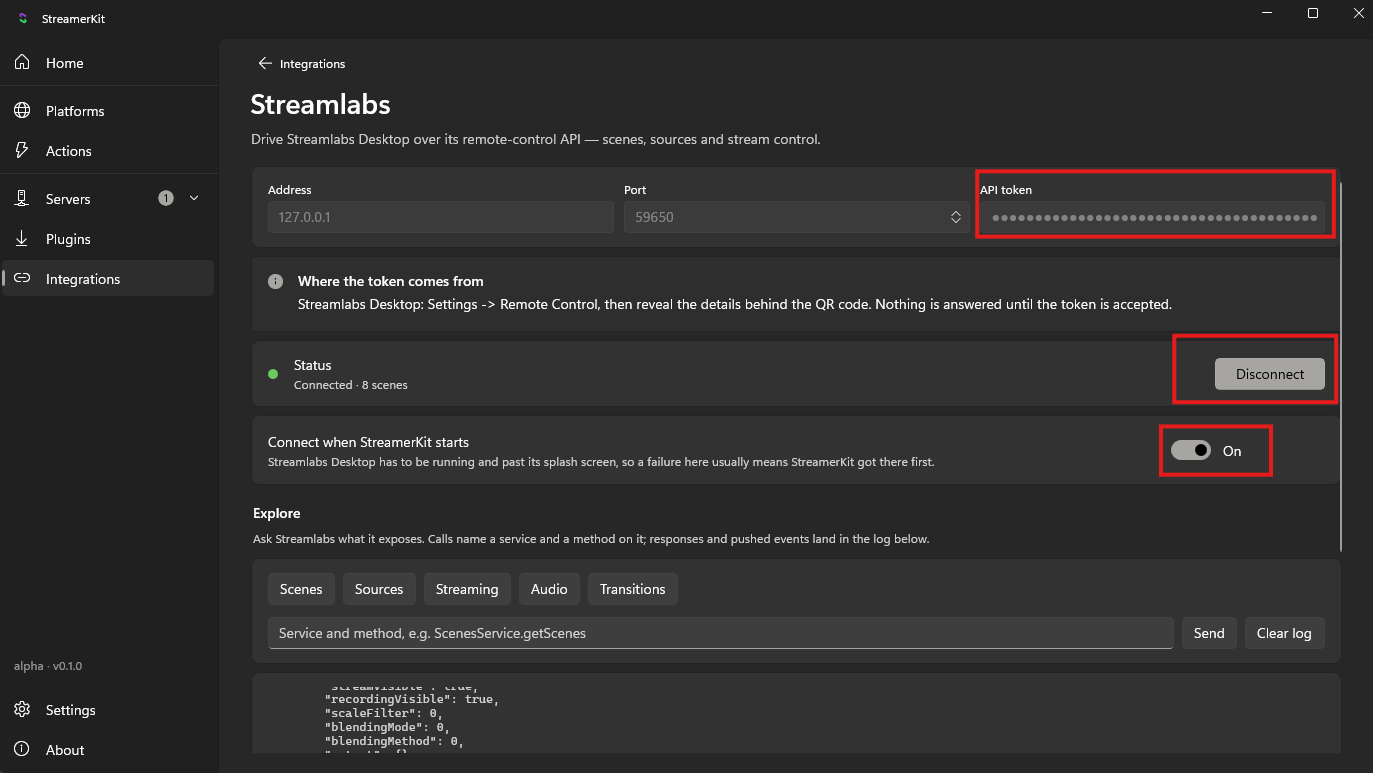1373x773 pixels.
Task: Open the Platforms page
Action: [x=108, y=111]
